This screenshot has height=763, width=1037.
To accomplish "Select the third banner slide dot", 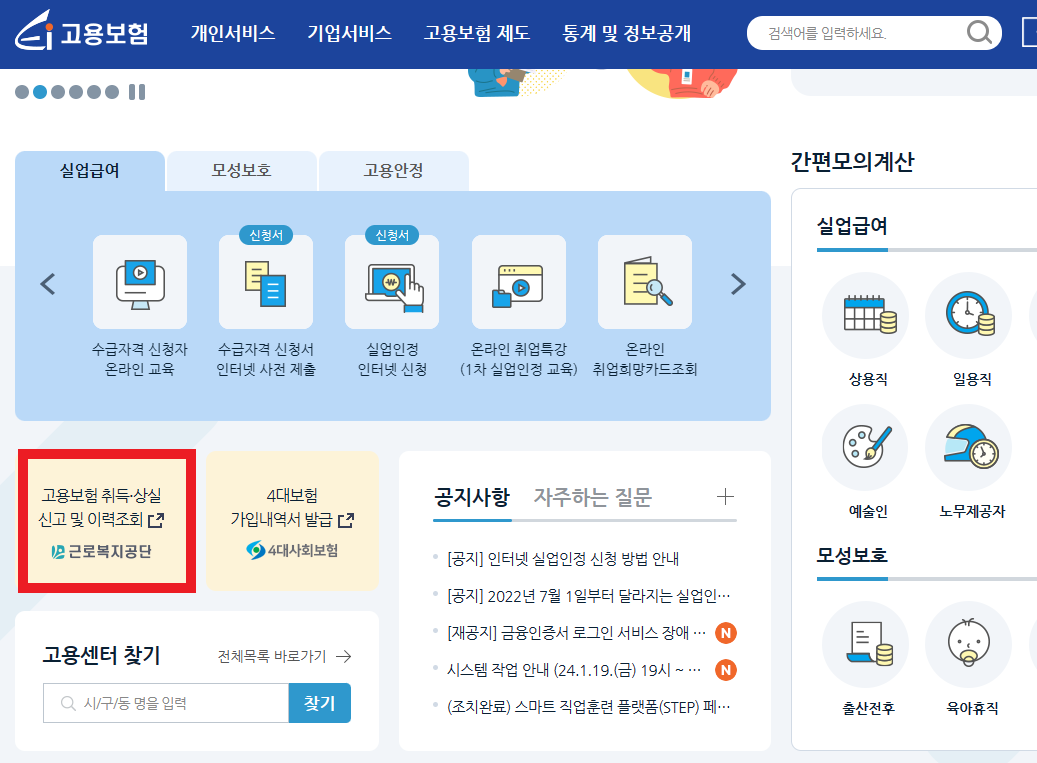I will coord(58,92).
